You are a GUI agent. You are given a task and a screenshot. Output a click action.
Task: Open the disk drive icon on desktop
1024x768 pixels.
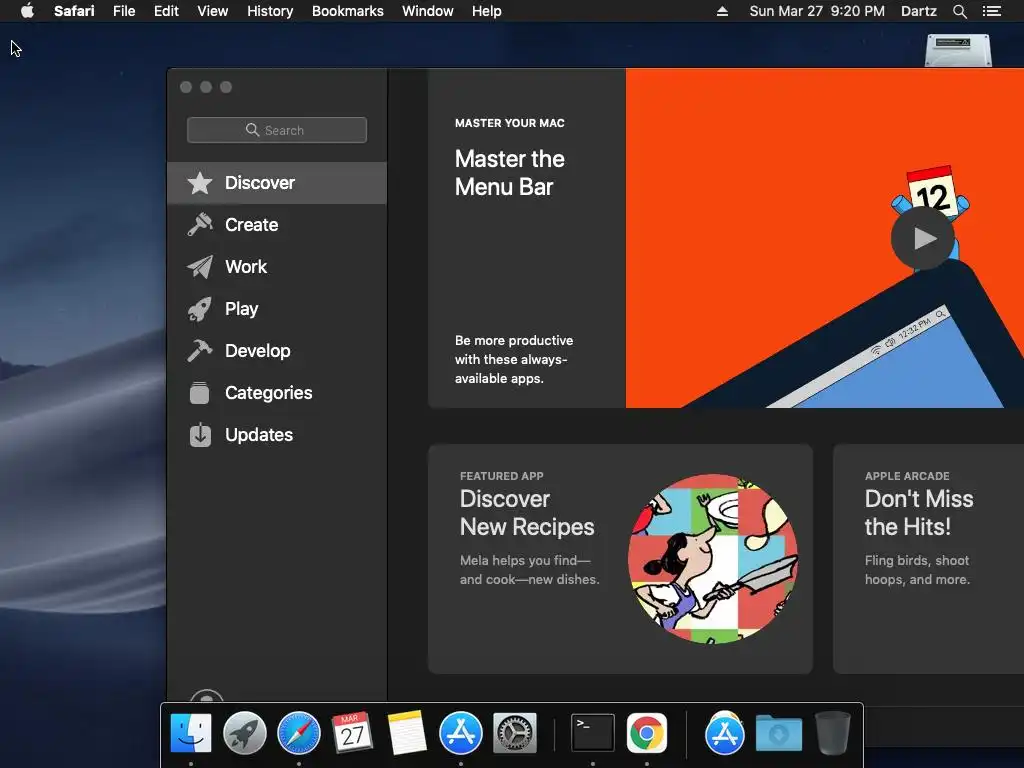point(958,50)
